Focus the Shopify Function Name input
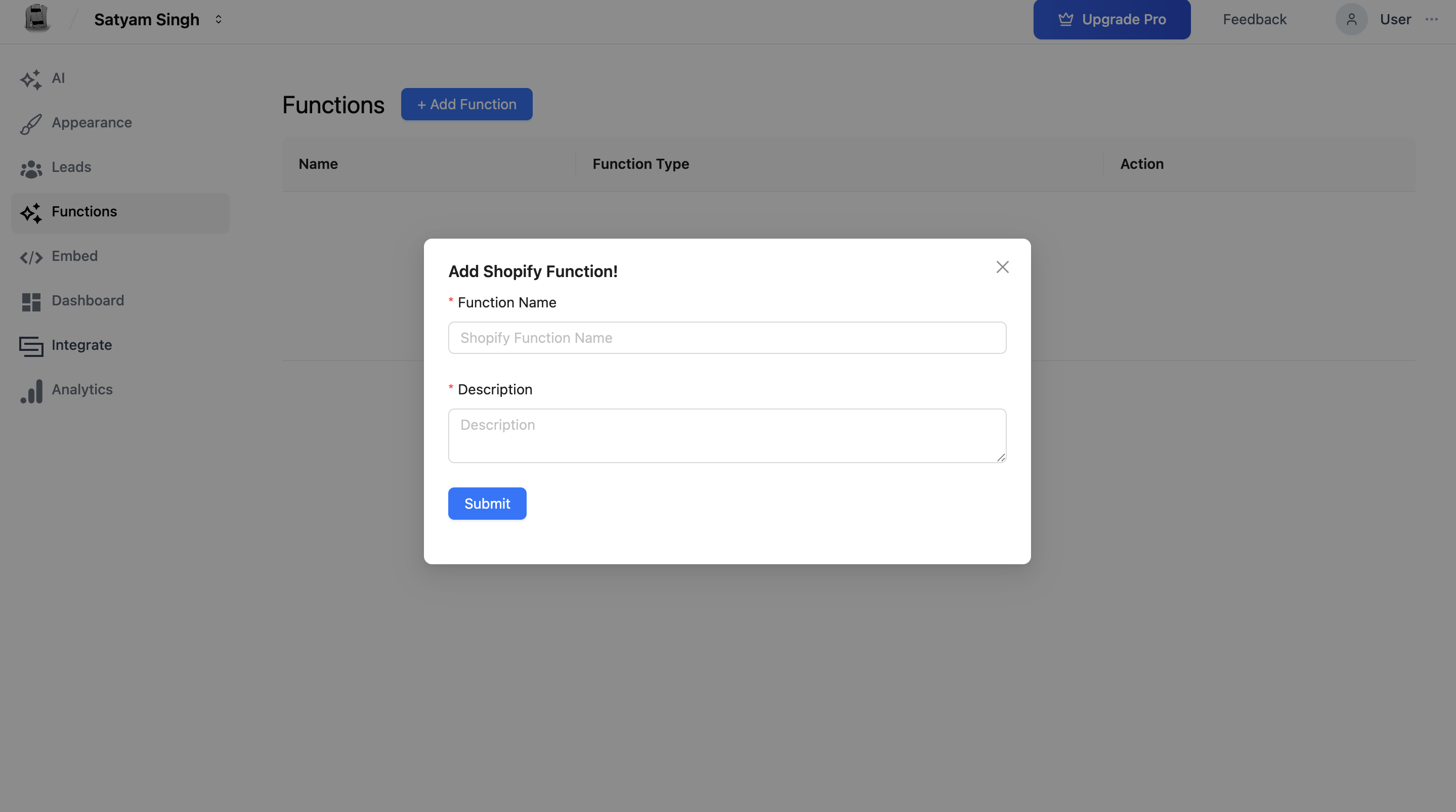This screenshot has width=1456, height=812. (x=727, y=337)
